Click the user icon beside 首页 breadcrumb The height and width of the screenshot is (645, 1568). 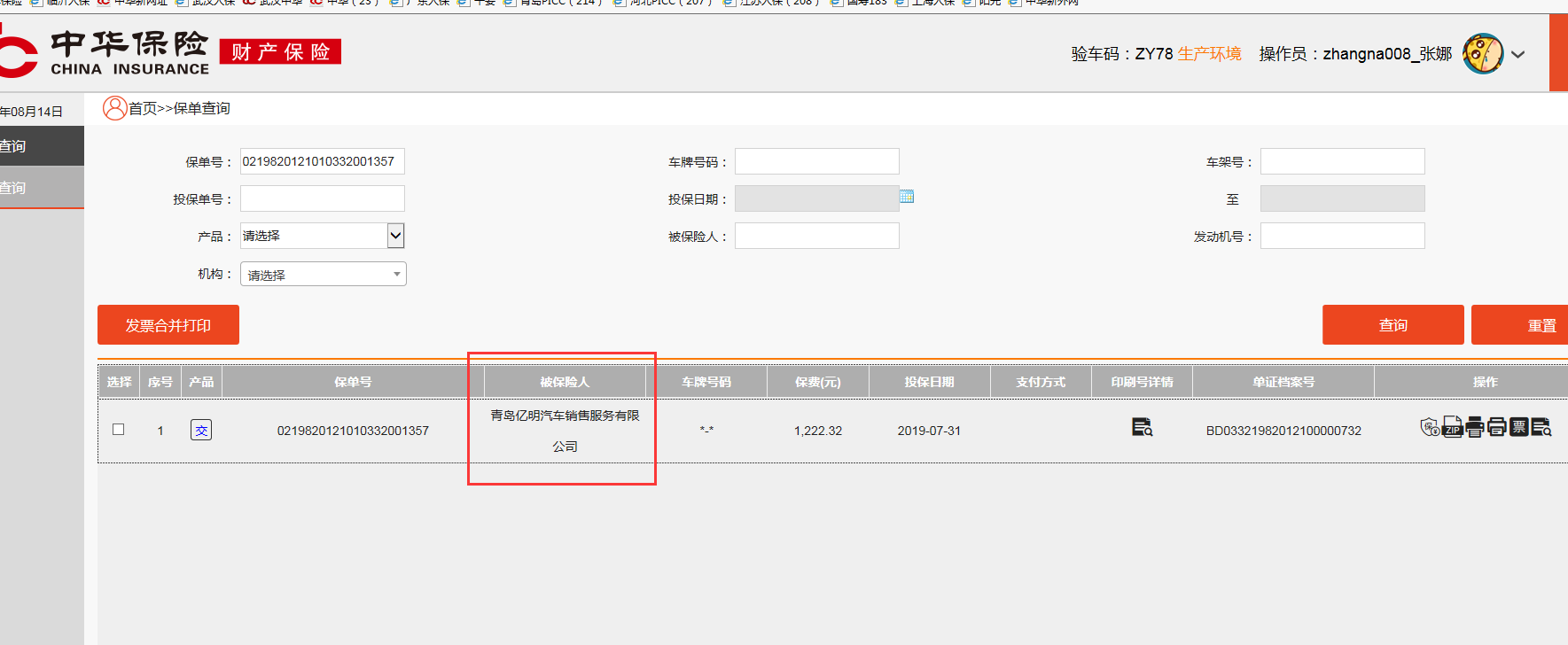[x=115, y=108]
